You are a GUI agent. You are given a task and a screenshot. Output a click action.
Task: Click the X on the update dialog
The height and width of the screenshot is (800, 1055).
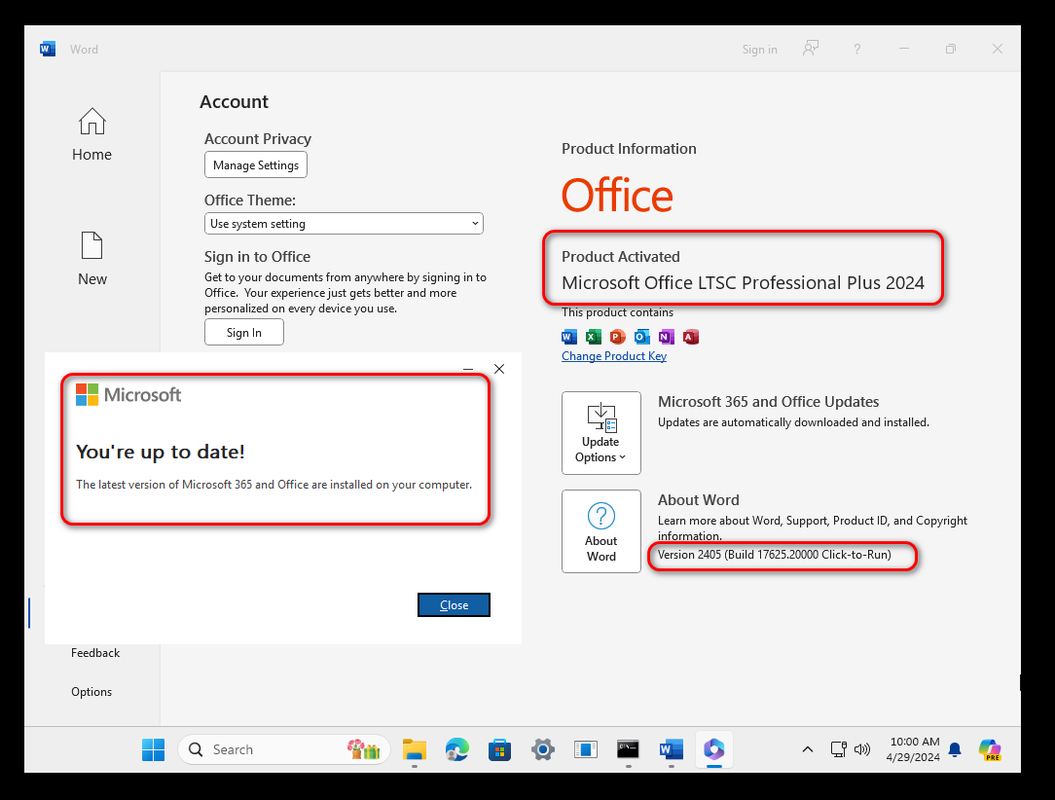pos(499,369)
